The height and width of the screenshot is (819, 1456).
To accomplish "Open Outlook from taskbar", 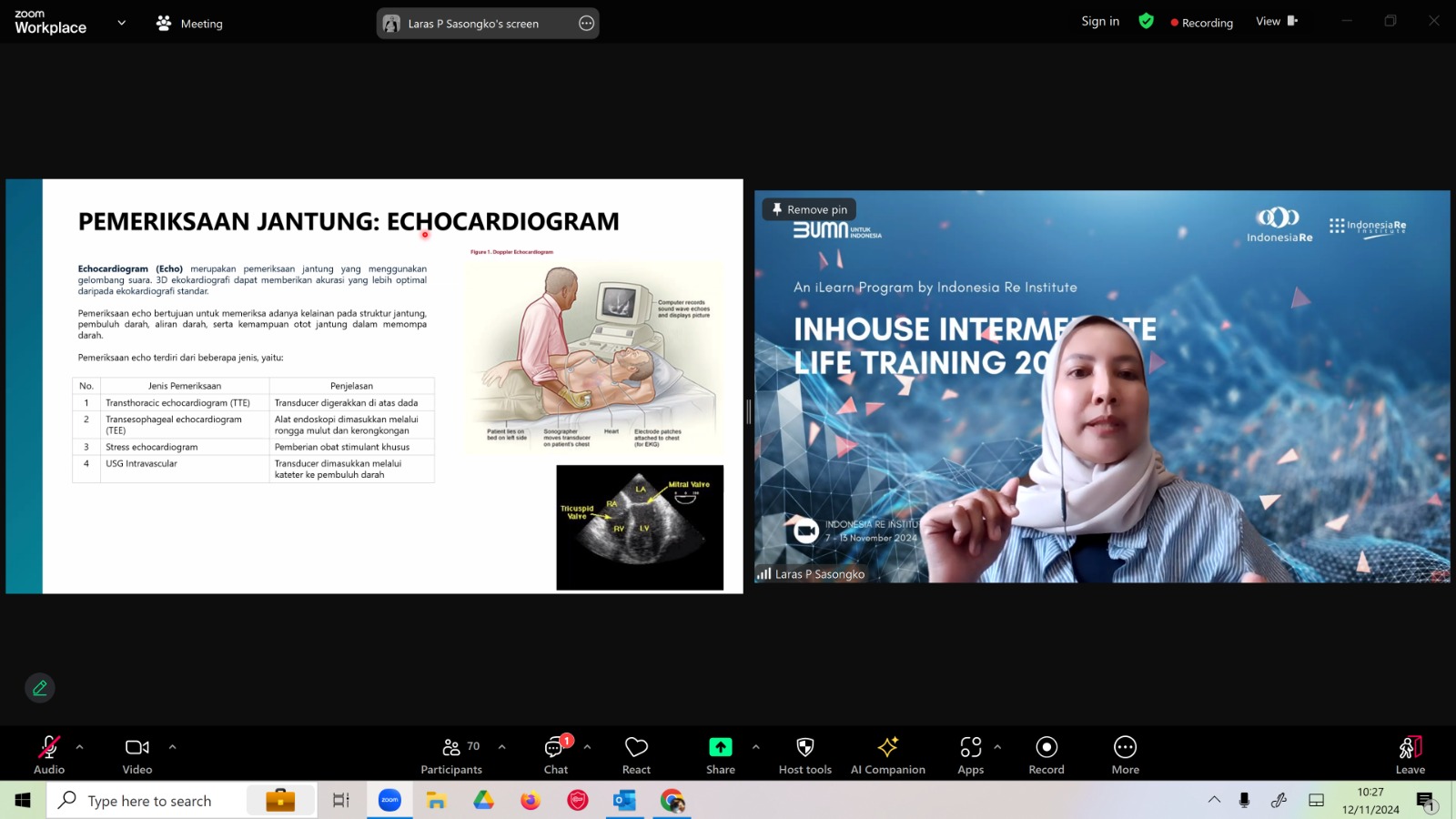I will pyautogui.click(x=624, y=801).
